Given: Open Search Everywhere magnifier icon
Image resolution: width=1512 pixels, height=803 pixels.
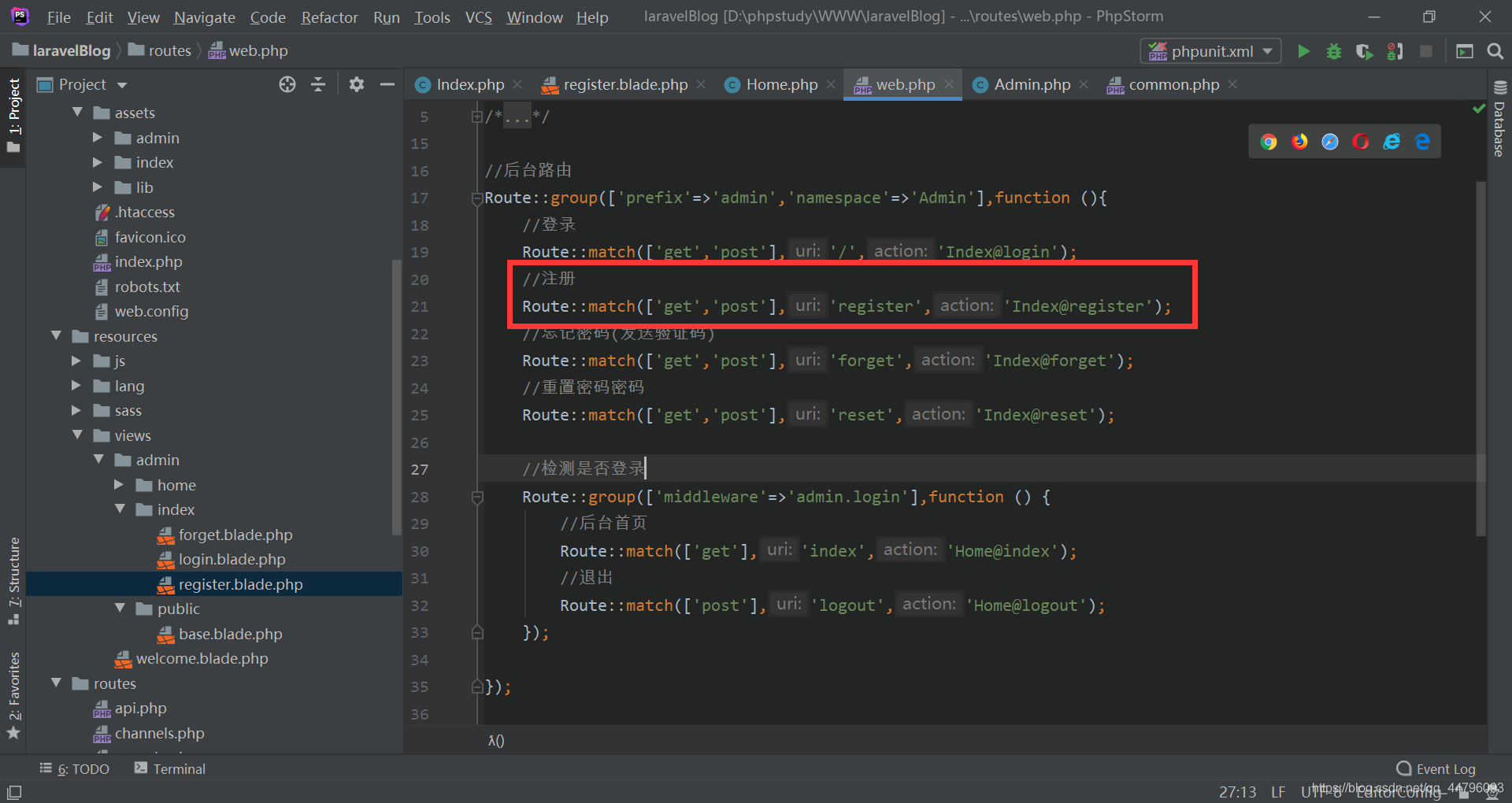Looking at the screenshot, I should tap(1495, 51).
